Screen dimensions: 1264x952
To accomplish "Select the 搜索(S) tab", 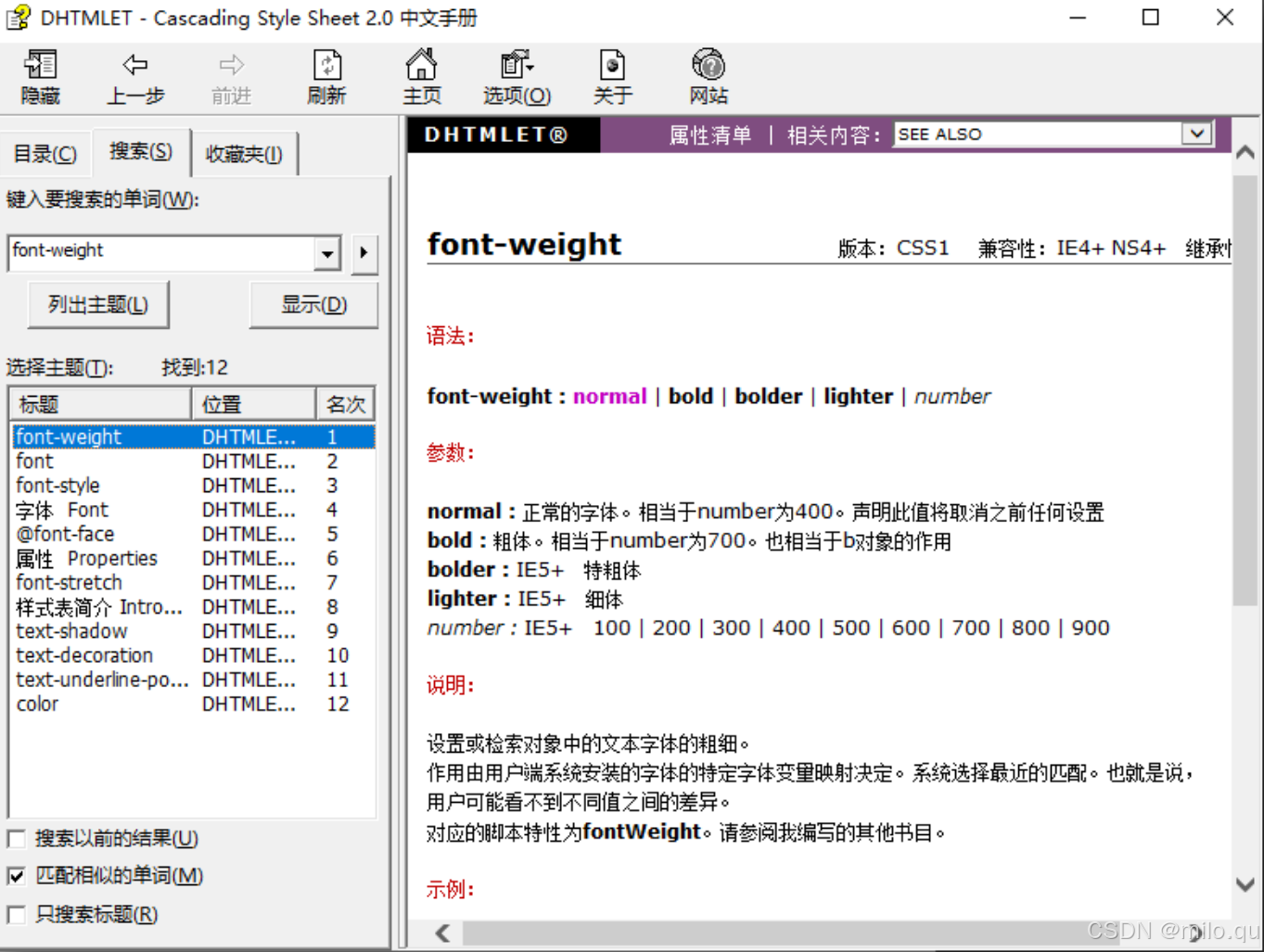I will tap(141, 151).
